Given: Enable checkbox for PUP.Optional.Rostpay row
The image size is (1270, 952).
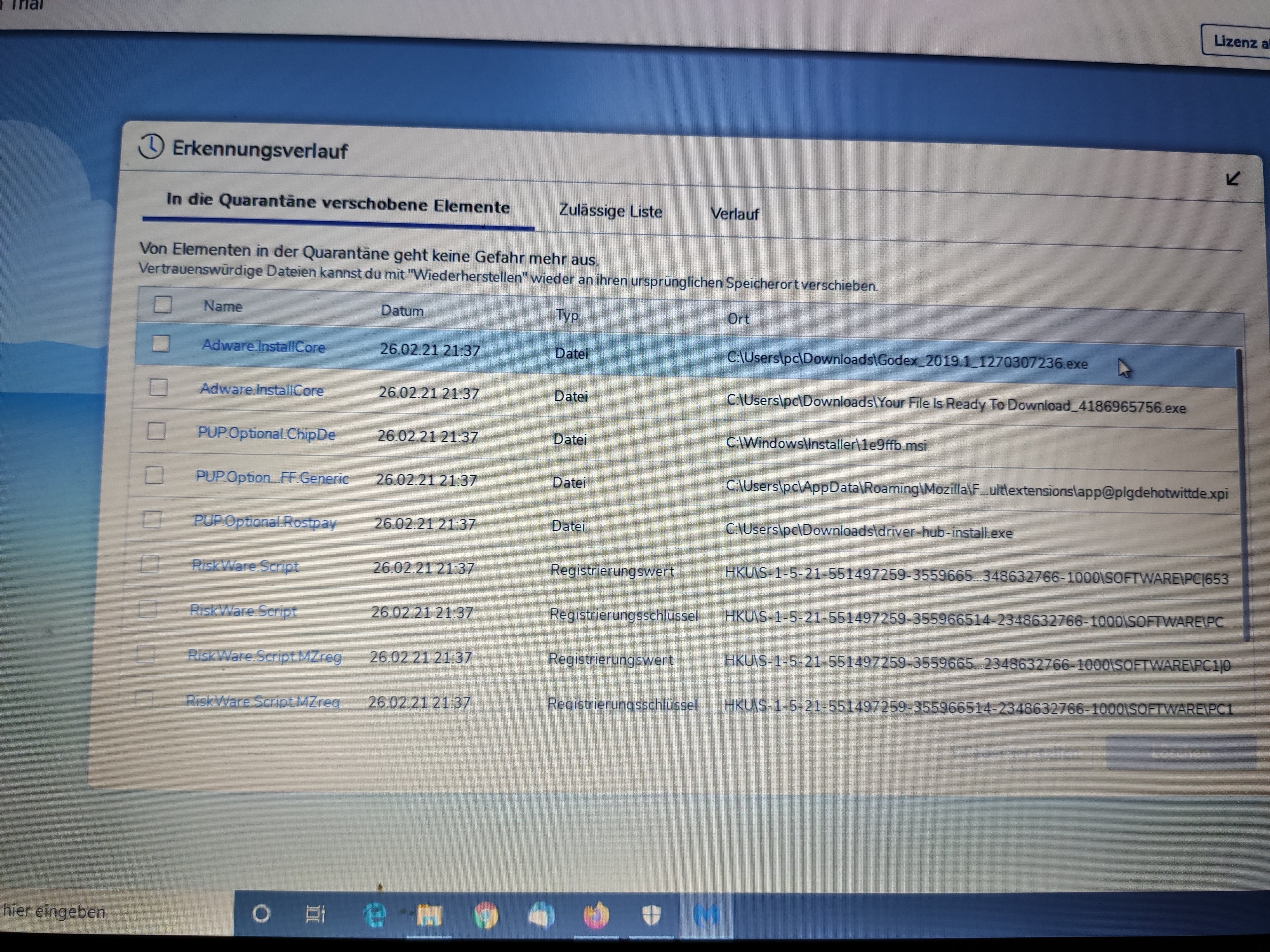Looking at the screenshot, I should click(x=151, y=519).
